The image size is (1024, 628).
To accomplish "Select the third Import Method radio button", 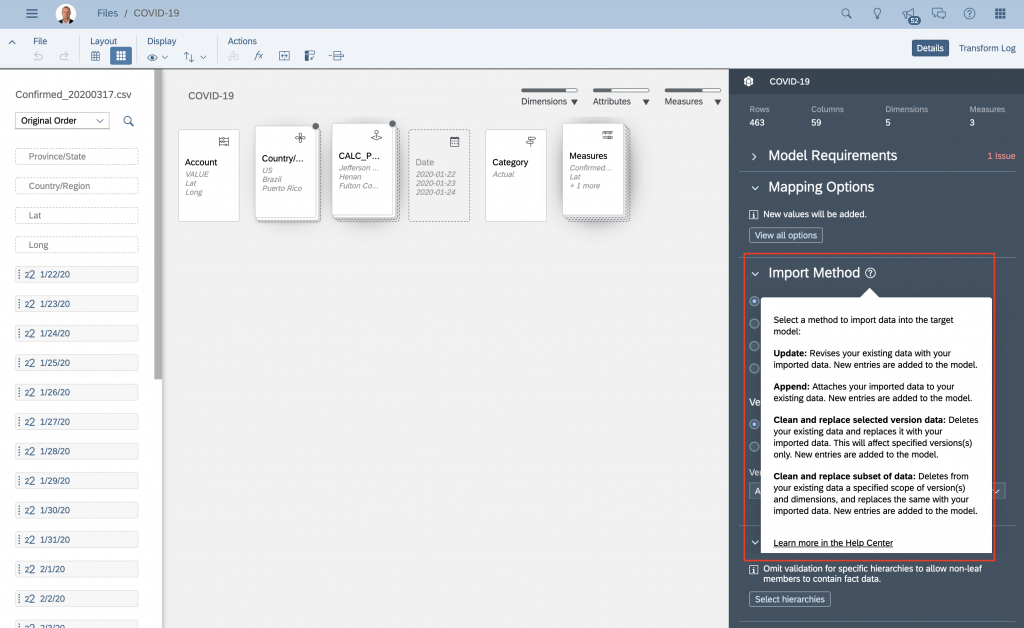I will 754,346.
